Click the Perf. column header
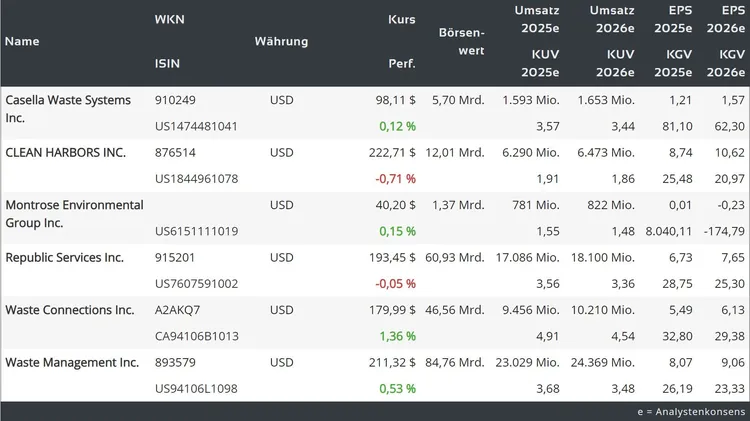Image resolution: width=750 pixels, height=421 pixels. [x=402, y=63]
